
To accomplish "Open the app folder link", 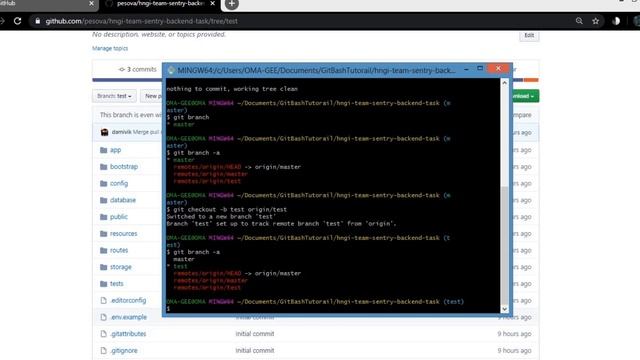I will (x=116, y=150).
